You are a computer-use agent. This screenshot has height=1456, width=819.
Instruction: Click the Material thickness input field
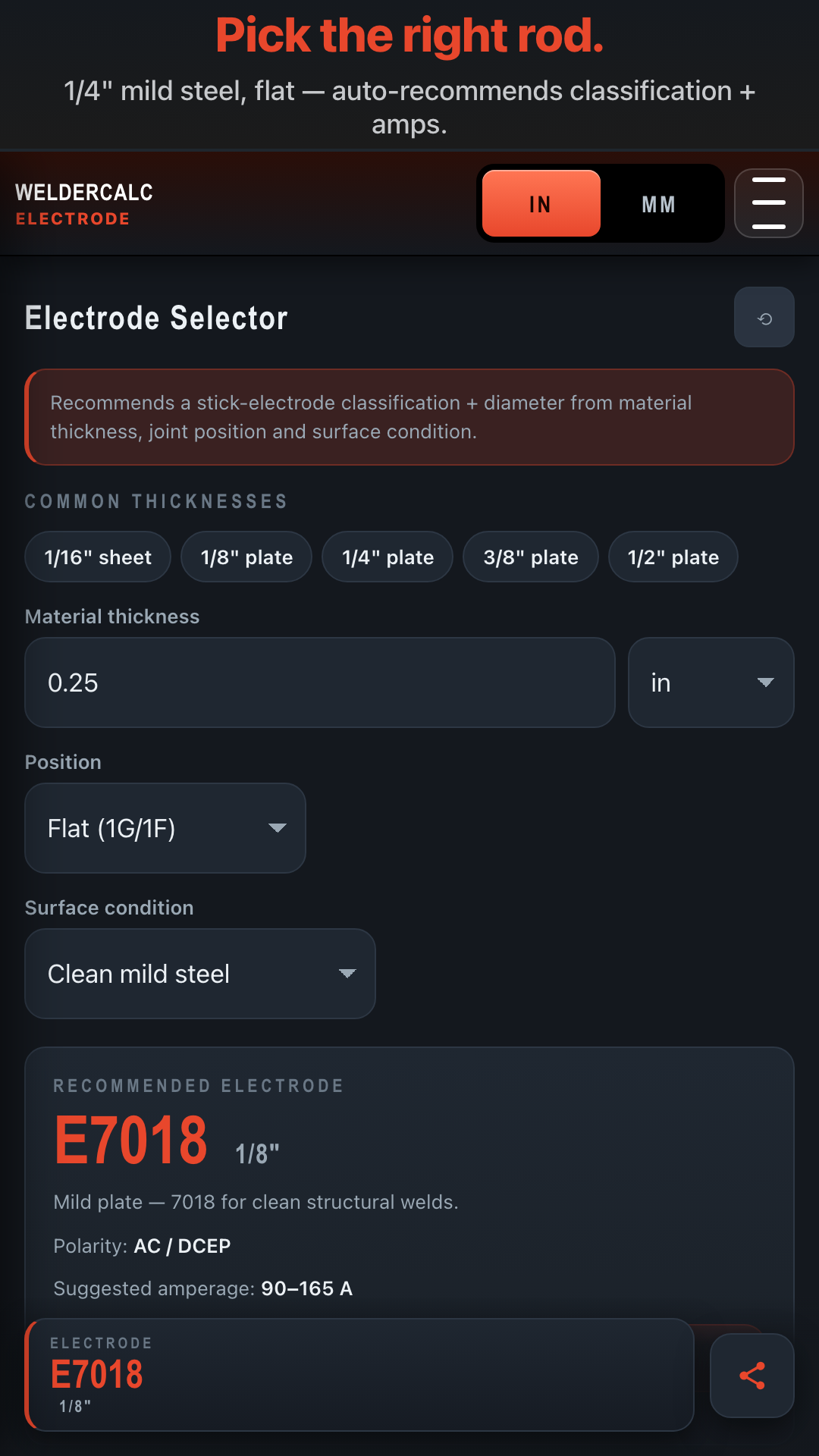[319, 682]
